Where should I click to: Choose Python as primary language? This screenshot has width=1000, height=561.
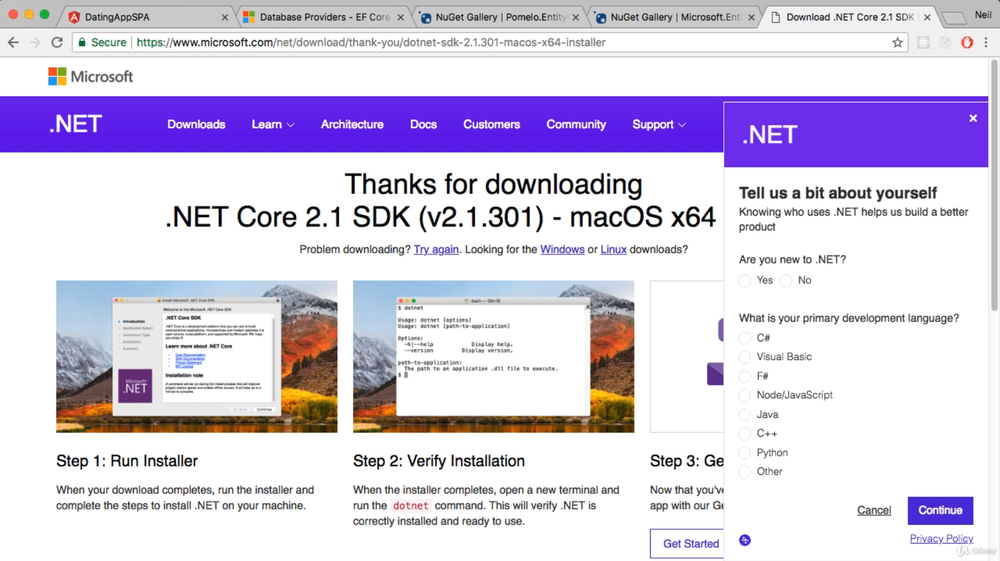(744, 453)
